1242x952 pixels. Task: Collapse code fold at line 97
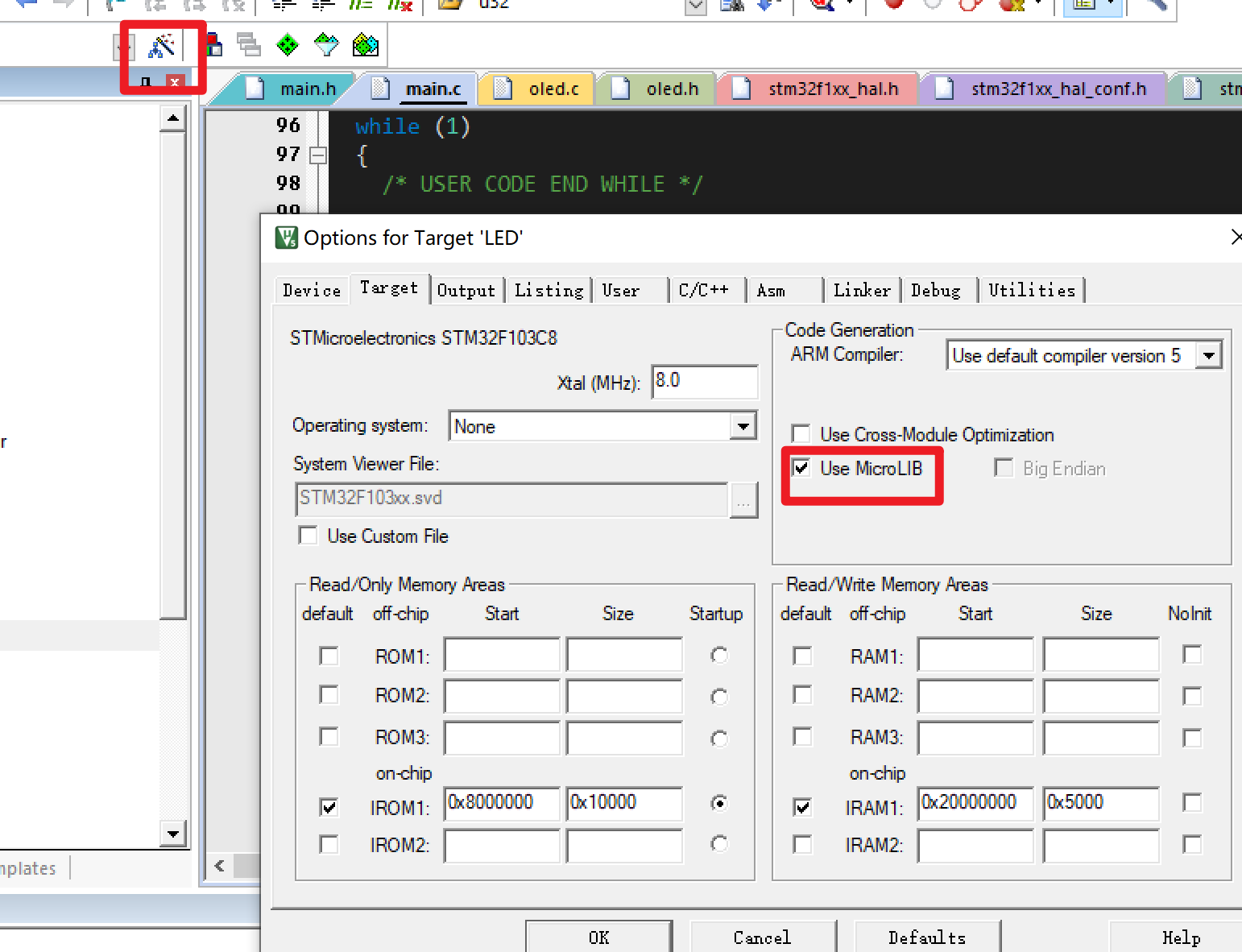coord(319,155)
